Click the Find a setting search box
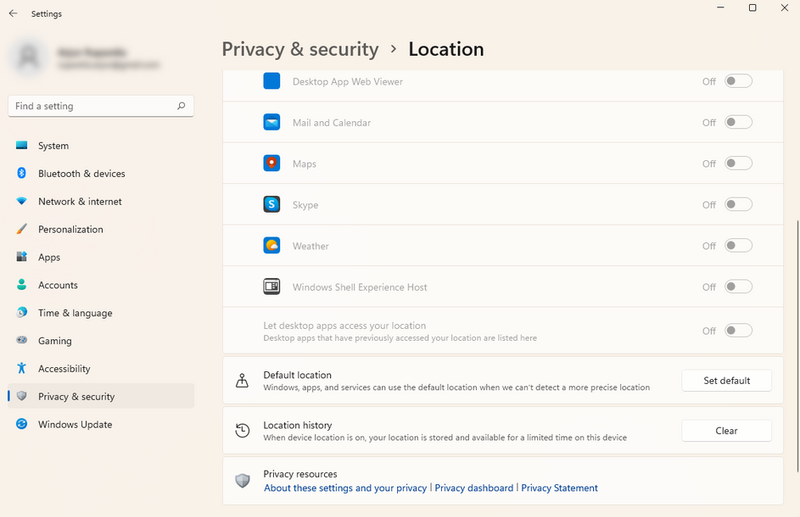This screenshot has height=517, width=800. (x=95, y=106)
